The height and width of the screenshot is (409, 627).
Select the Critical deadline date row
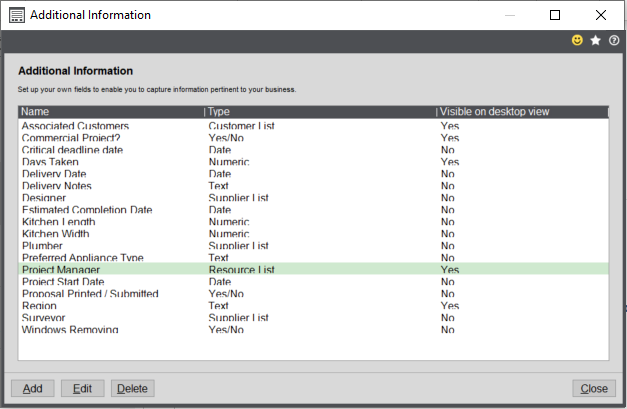72,150
